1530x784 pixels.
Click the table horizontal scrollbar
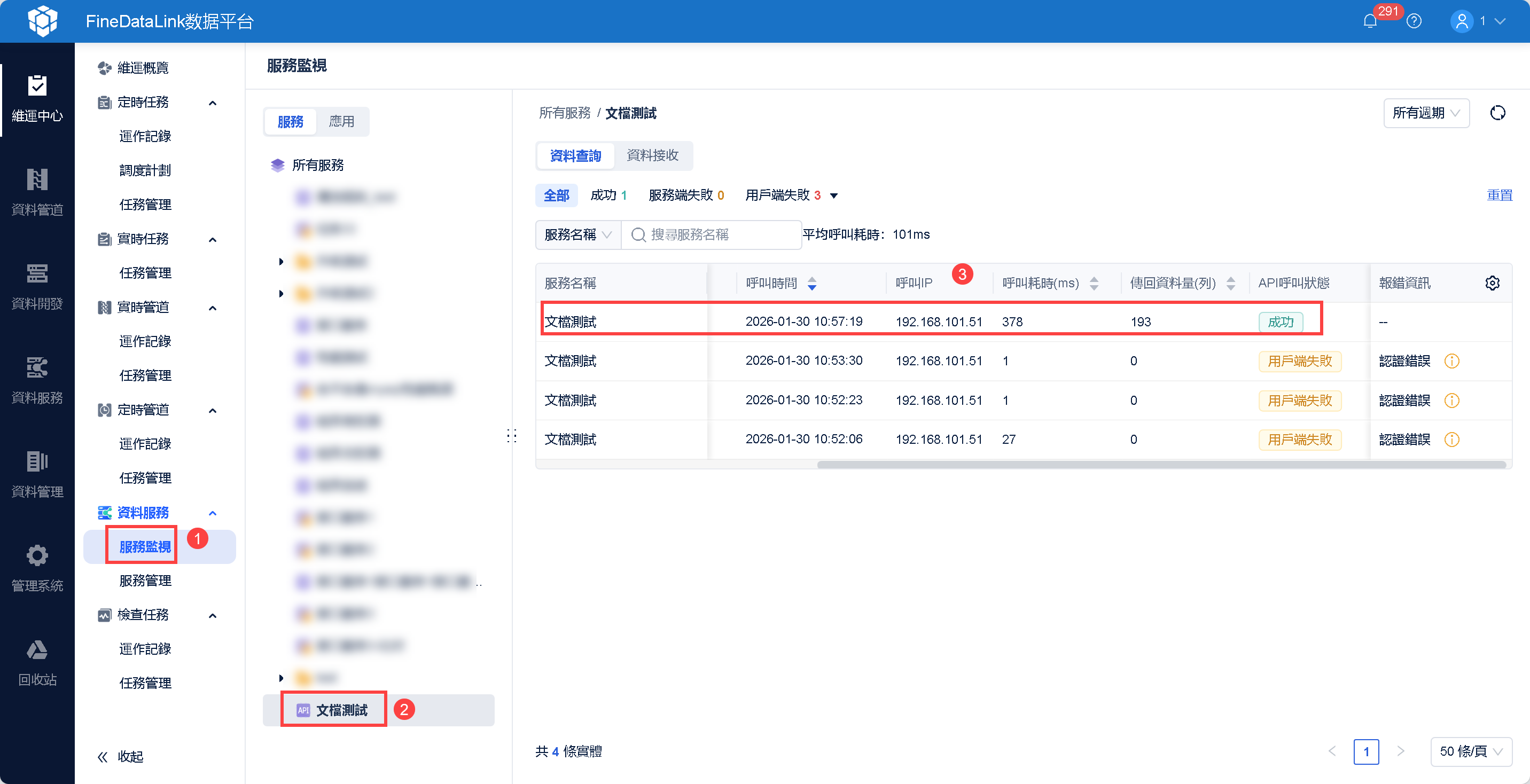(1160, 465)
